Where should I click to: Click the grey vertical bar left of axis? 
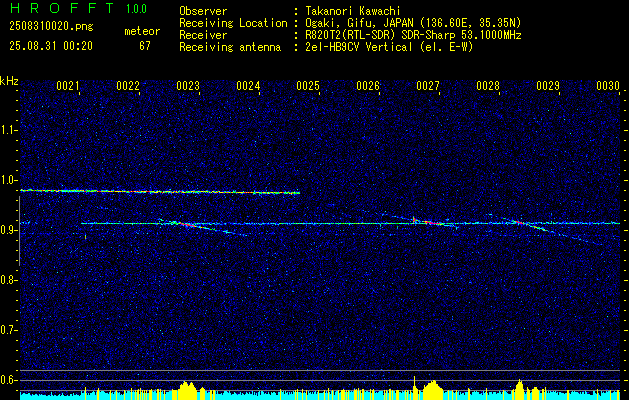pyautogui.click(x=19, y=231)
